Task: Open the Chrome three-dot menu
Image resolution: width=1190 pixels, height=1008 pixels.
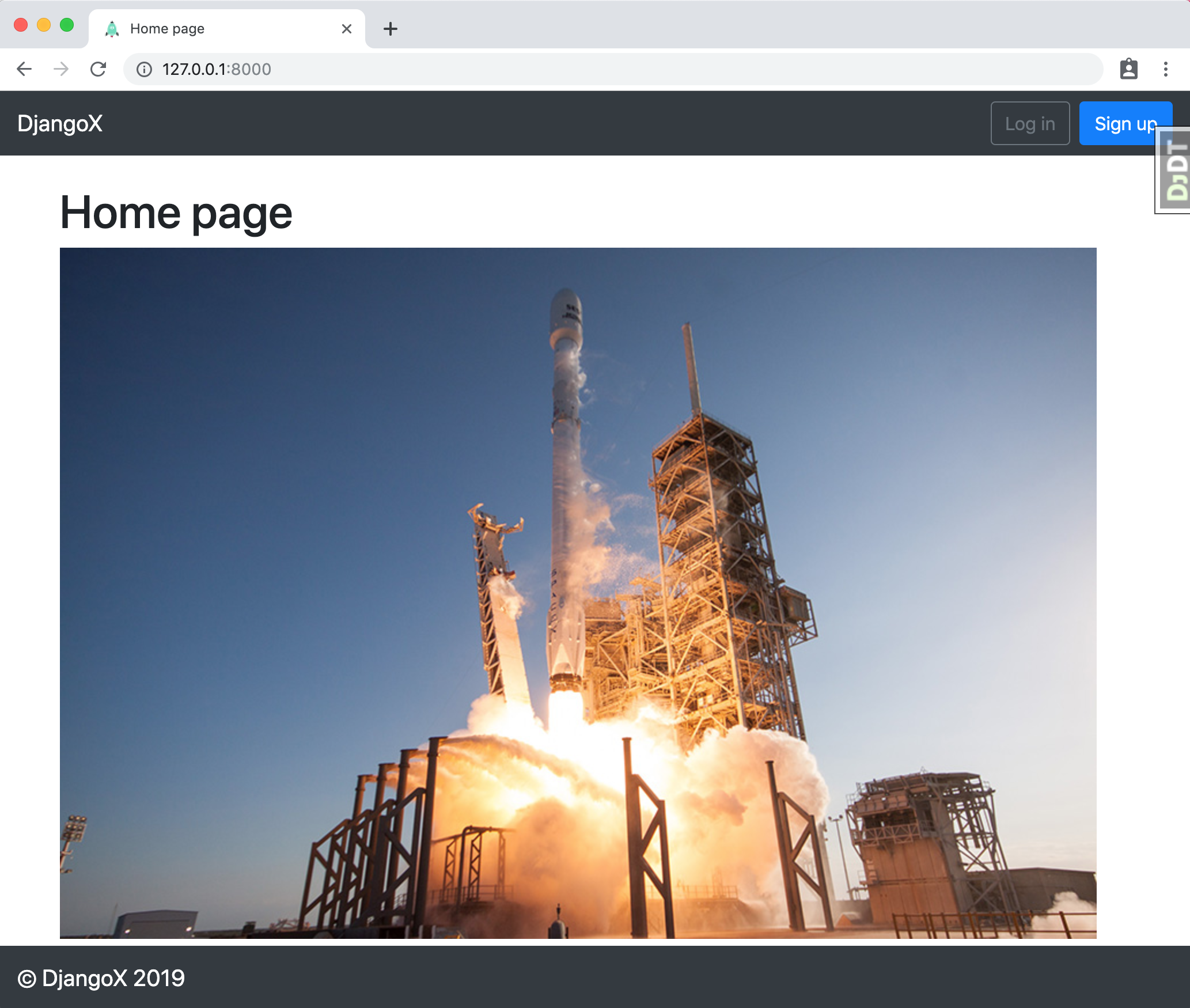Action: point(1165,69)
